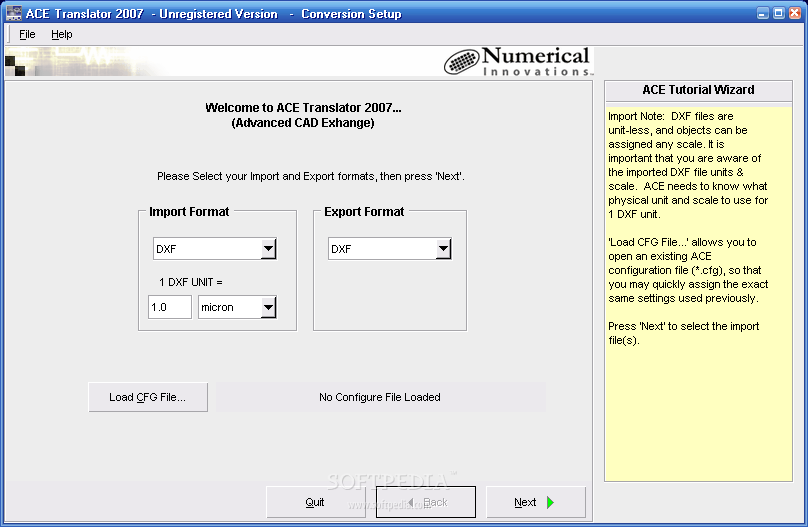The image size is (808, 527).
Task: Click the Next button
Action: [536, 502]
